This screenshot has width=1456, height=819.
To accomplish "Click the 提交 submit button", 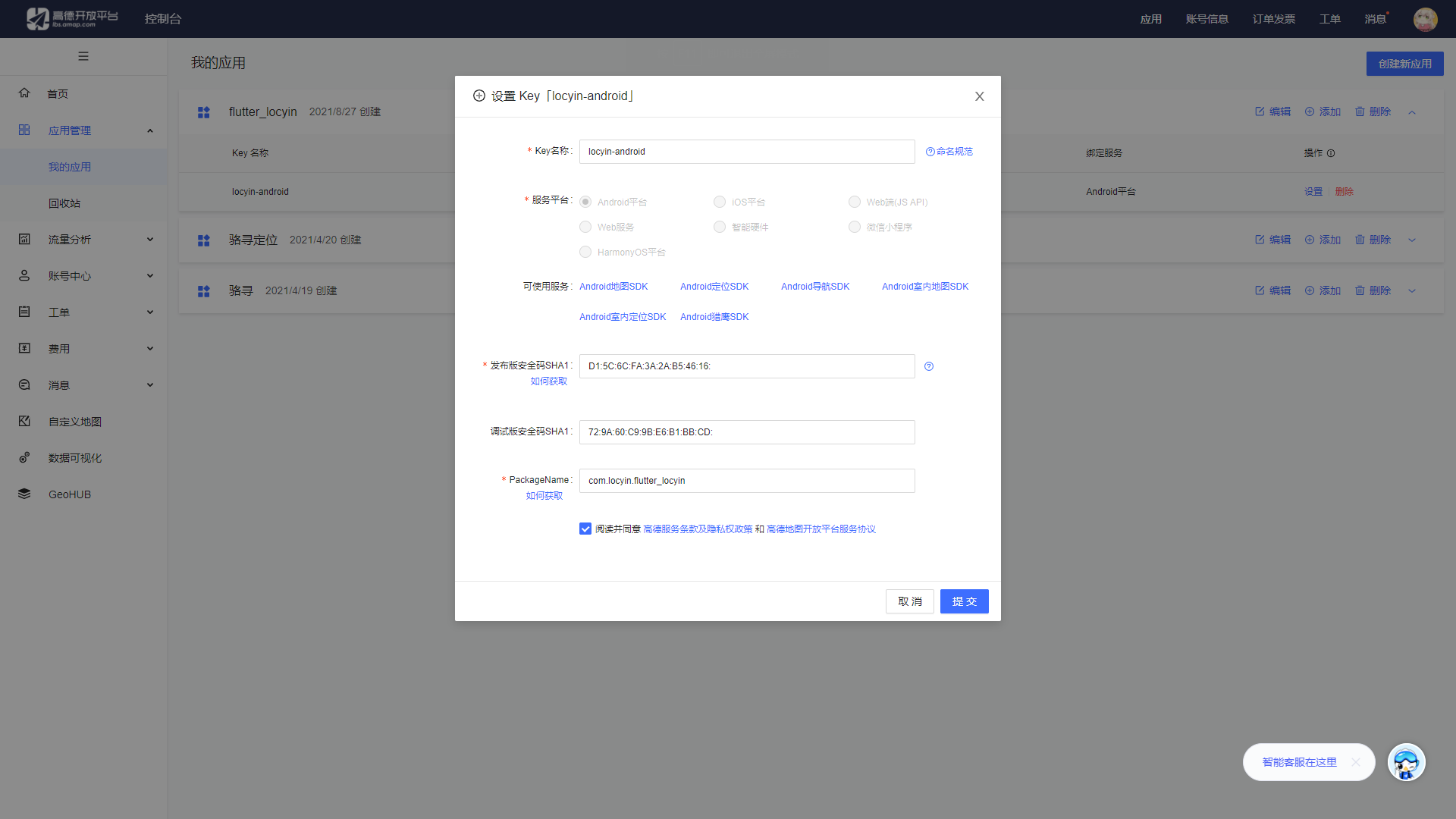I will coord(964,601).
